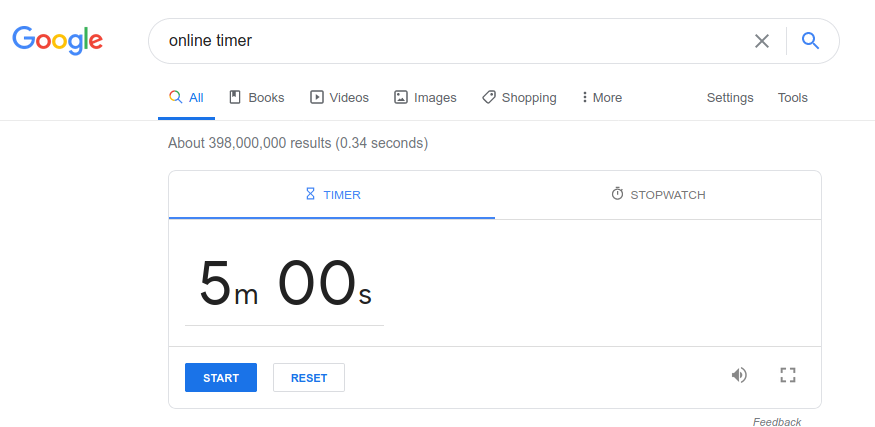Mute the timer sound
The image size is (875, 427).
[739, 375]
